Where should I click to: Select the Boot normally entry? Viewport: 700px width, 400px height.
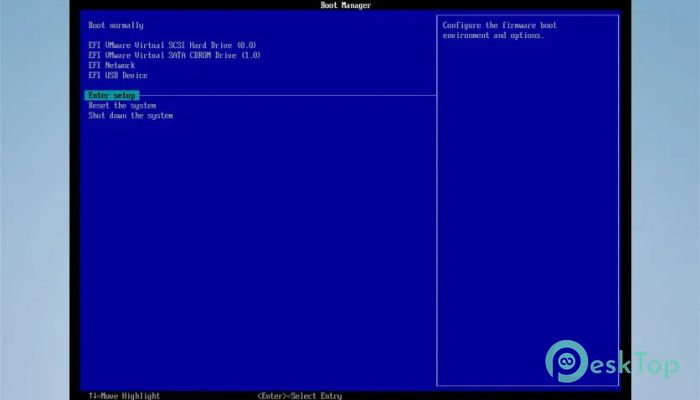pos(116,25)
